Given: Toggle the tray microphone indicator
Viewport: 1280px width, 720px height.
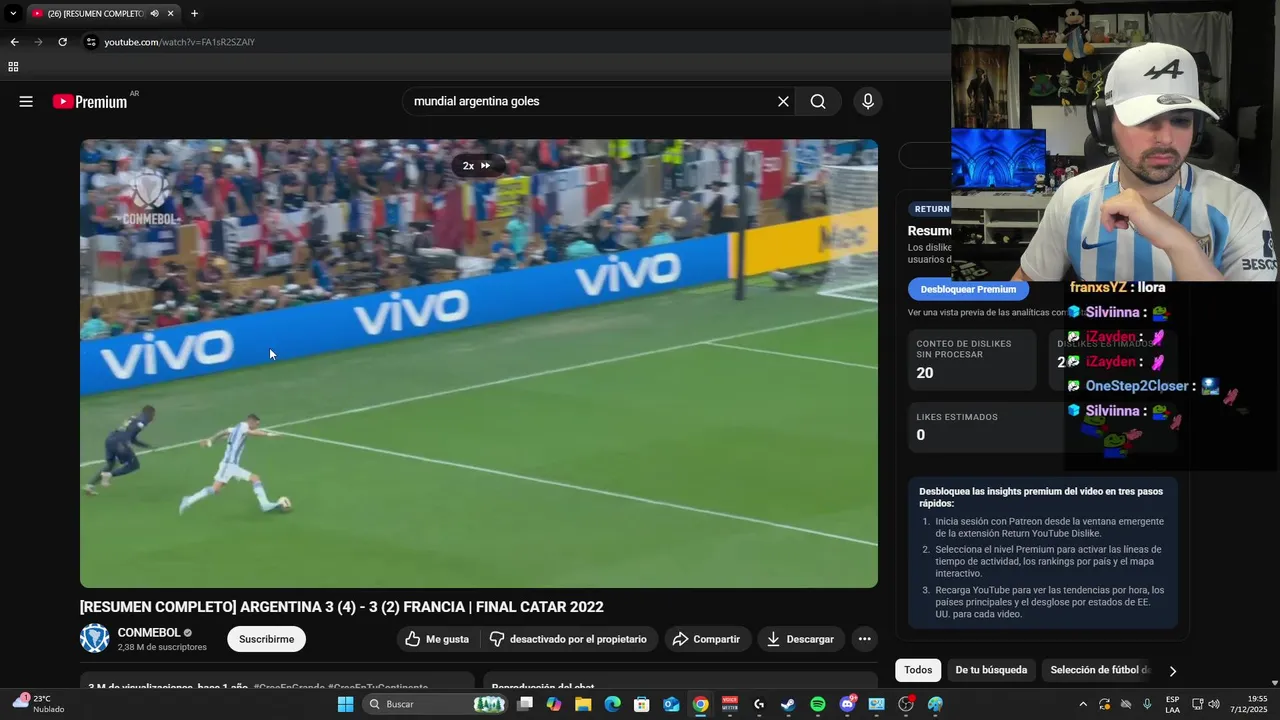Looking at the screenshot, I should tap(1147, 704).
